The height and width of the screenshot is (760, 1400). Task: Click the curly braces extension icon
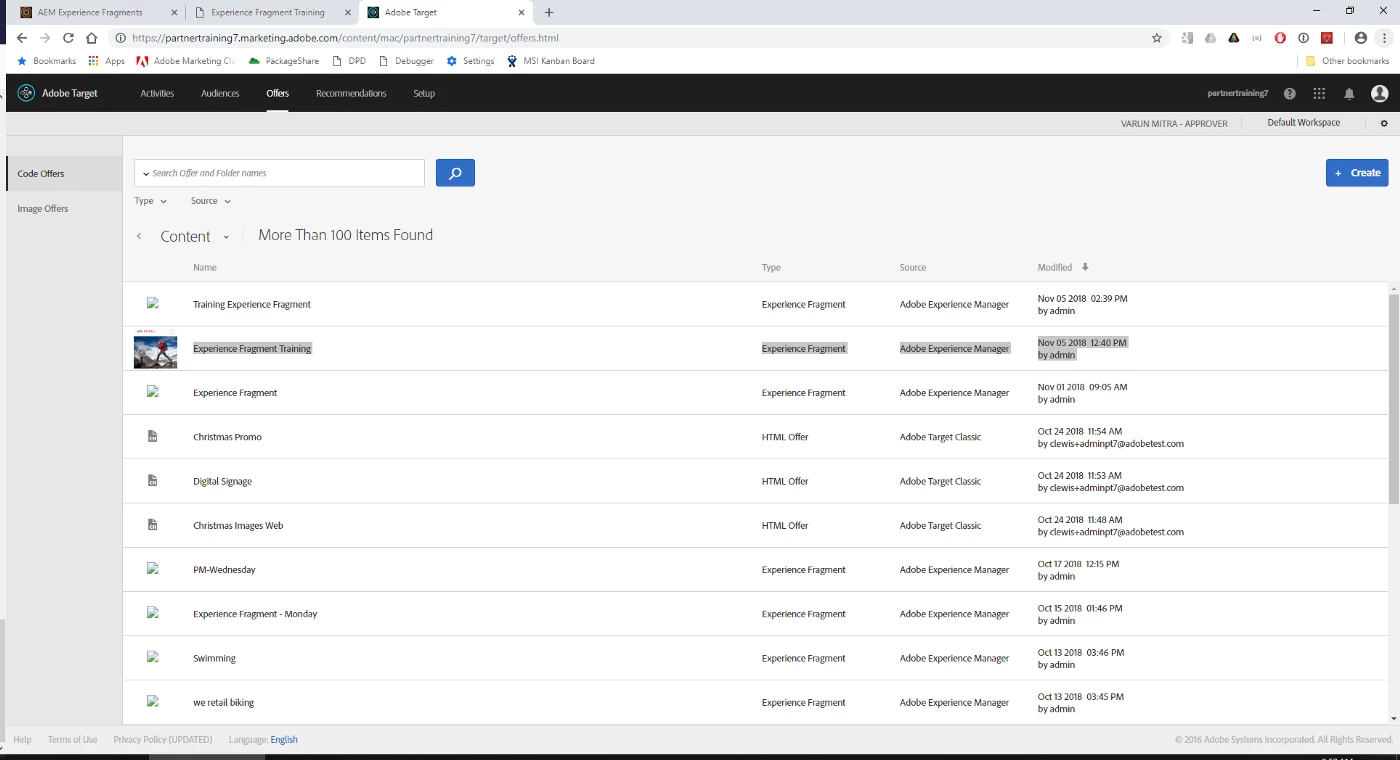(1257, 38)
